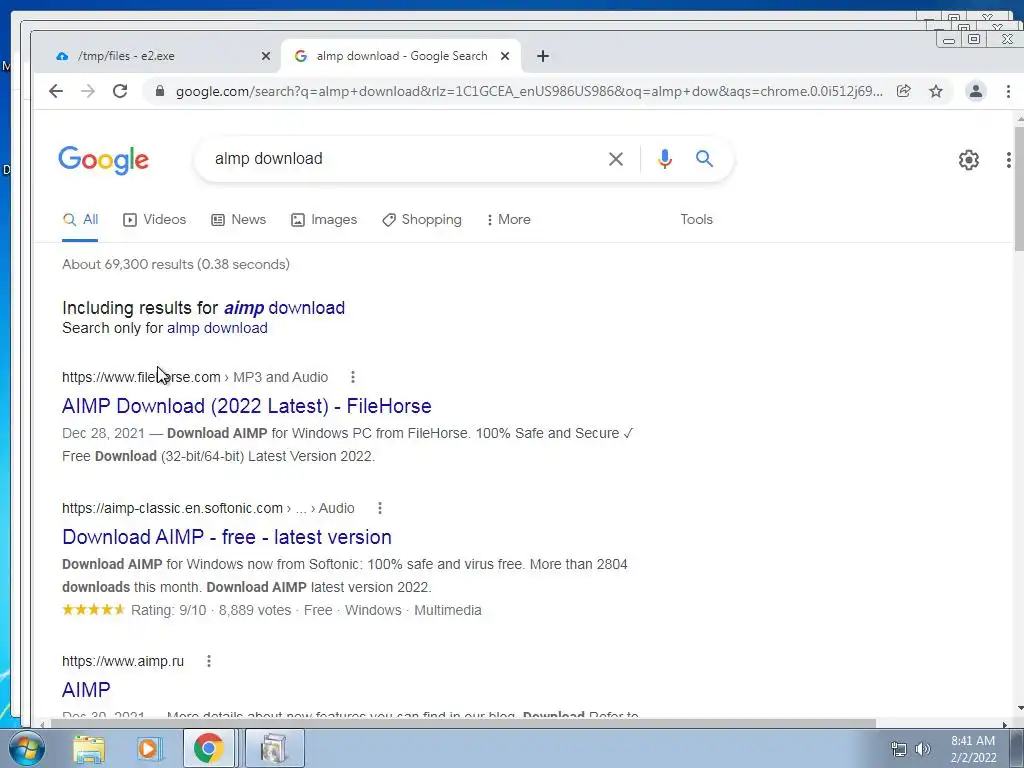Click the Google logo
This screenshot has width=1024, height=768.
coord(103,160)
